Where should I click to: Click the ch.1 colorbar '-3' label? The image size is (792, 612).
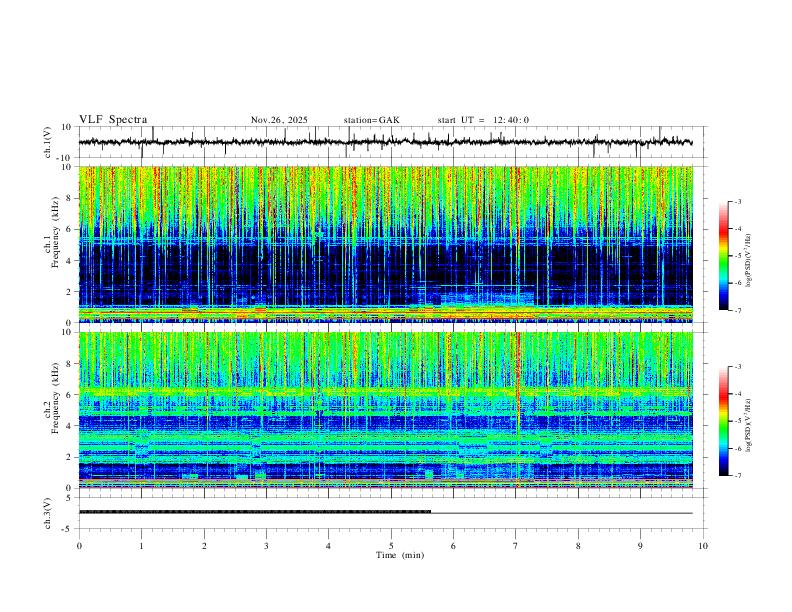tap(737, 201)
